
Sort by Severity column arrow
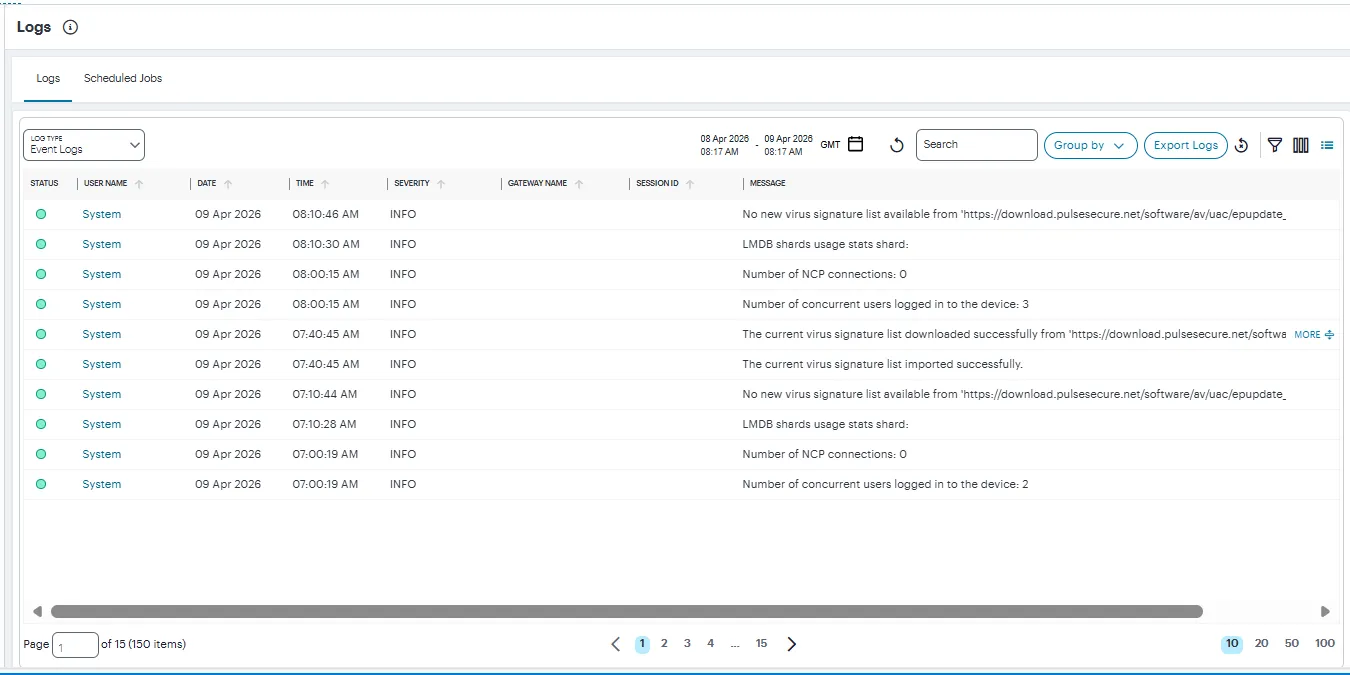[441, 184]
